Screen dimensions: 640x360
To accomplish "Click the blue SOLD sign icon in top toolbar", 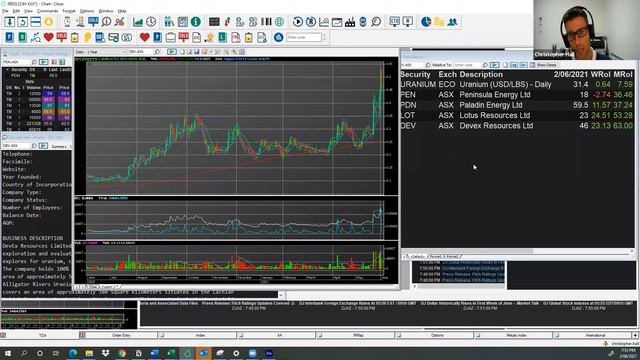I will click(x=93, y=22).
